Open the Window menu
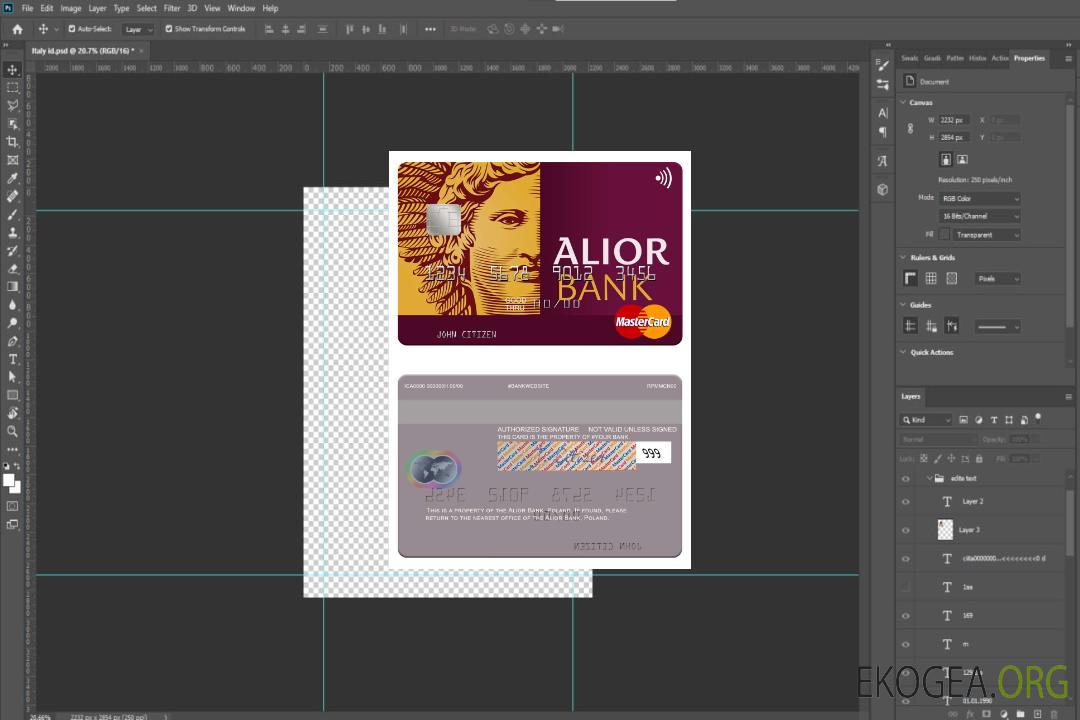1080x720 pixels. (241, 8)
